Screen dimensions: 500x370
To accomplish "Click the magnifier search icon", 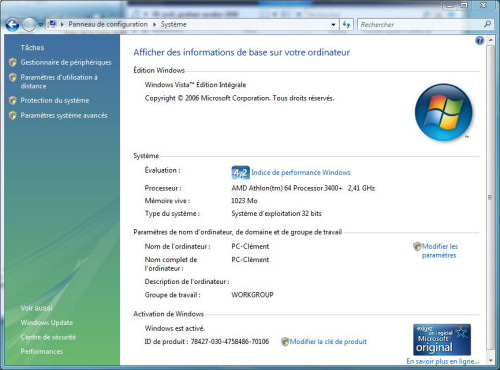I will (487, 24).
